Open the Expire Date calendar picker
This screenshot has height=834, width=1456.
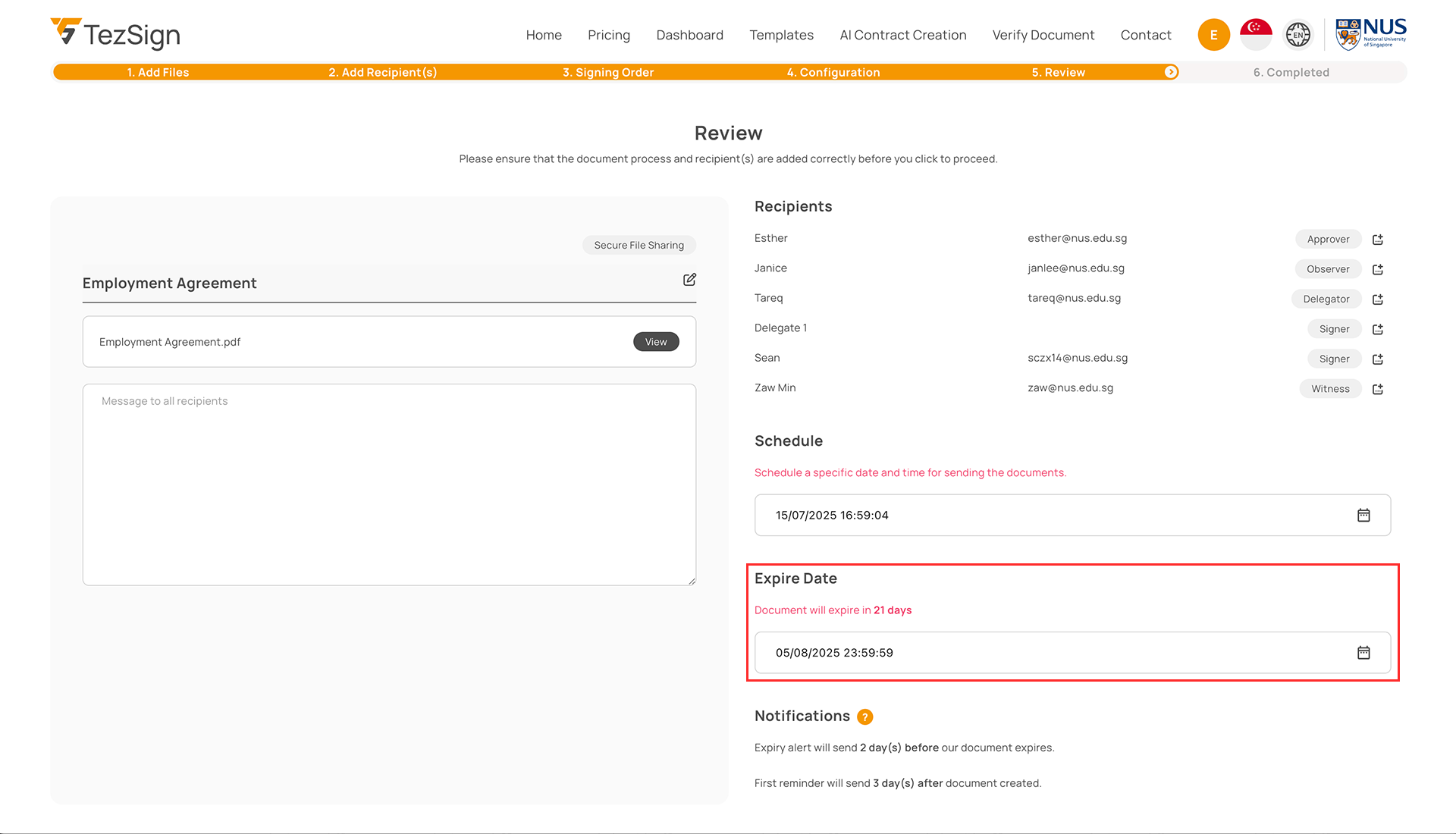pyautogui.click(x=1363, y=653)
